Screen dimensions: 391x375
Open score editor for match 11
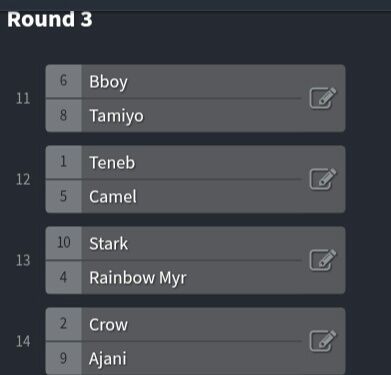click(x=323, y=98)
